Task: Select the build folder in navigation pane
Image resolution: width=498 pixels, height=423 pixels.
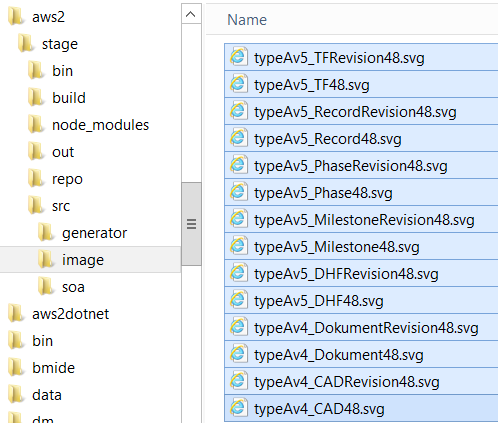Action: (x=69, y=98)
